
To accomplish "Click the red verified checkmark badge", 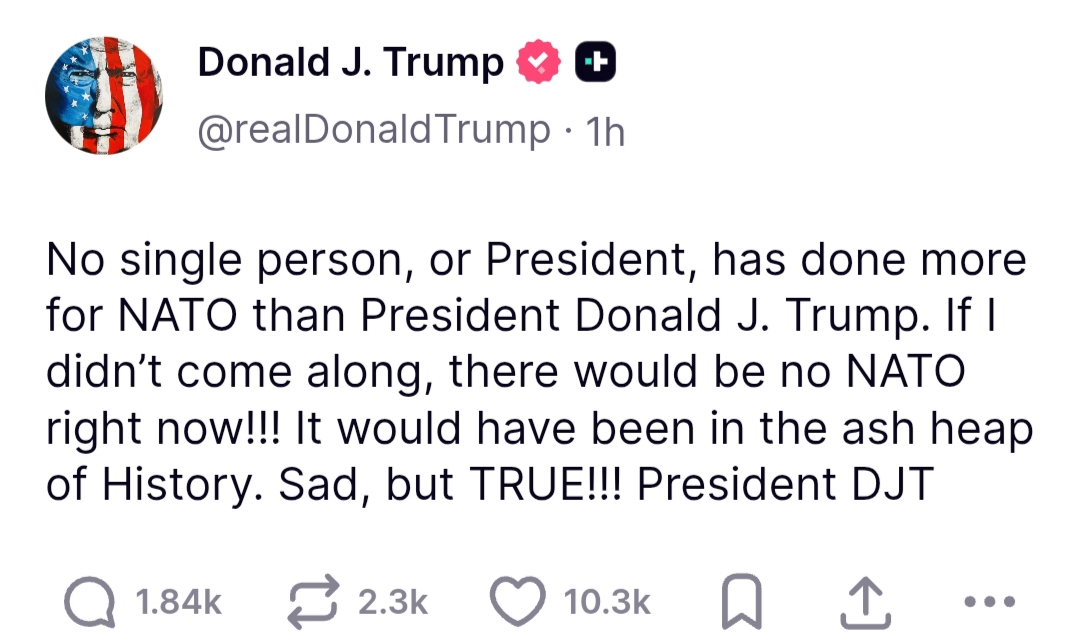I will [x=537, y=63].
